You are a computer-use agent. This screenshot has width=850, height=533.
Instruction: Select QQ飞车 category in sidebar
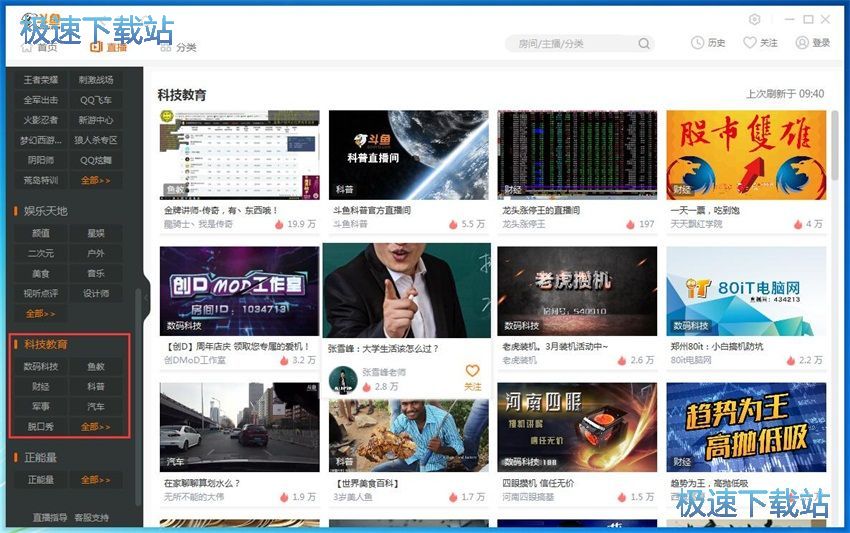[96, 100]
